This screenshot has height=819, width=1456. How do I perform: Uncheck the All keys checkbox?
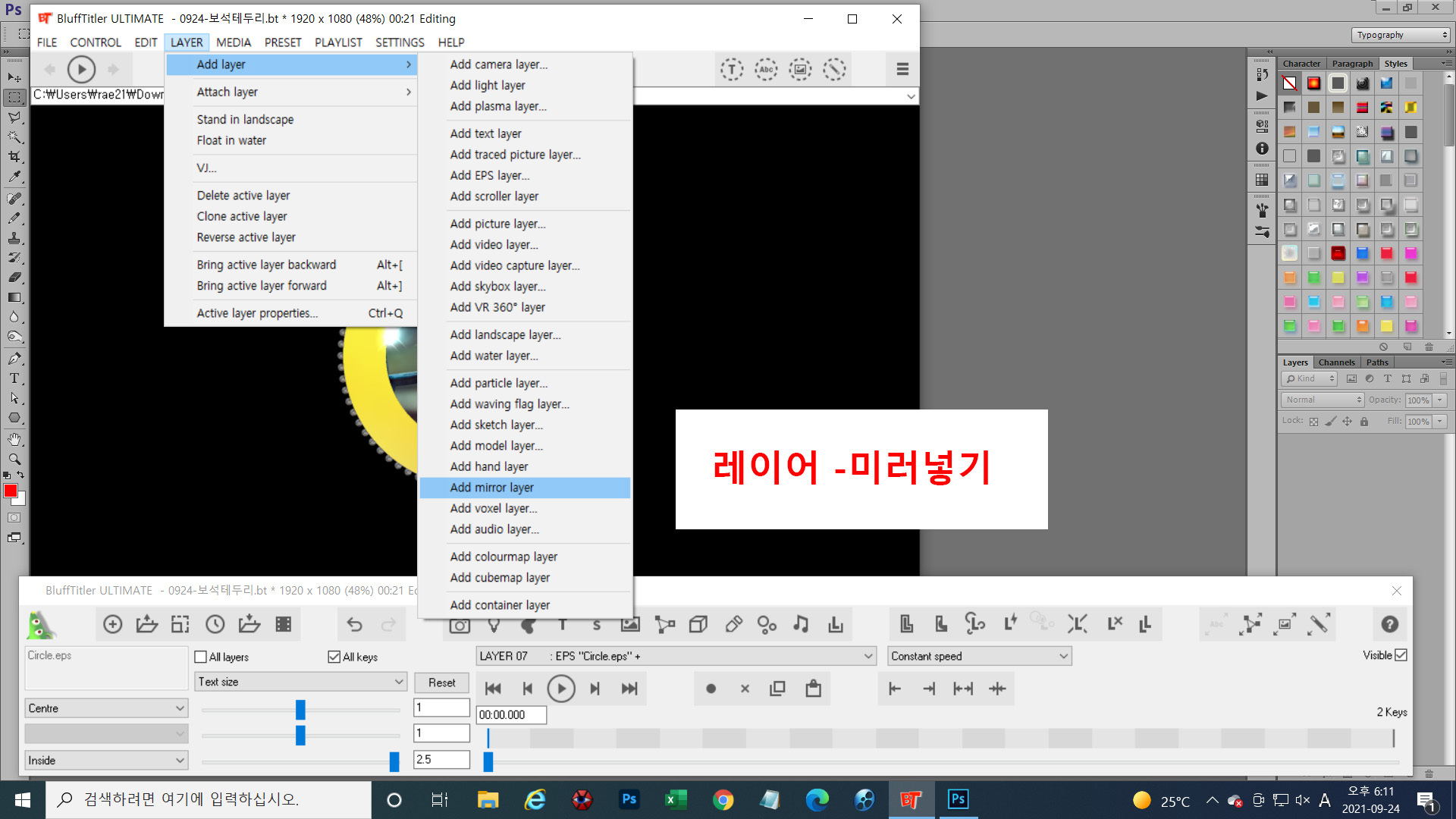[334, 657]
